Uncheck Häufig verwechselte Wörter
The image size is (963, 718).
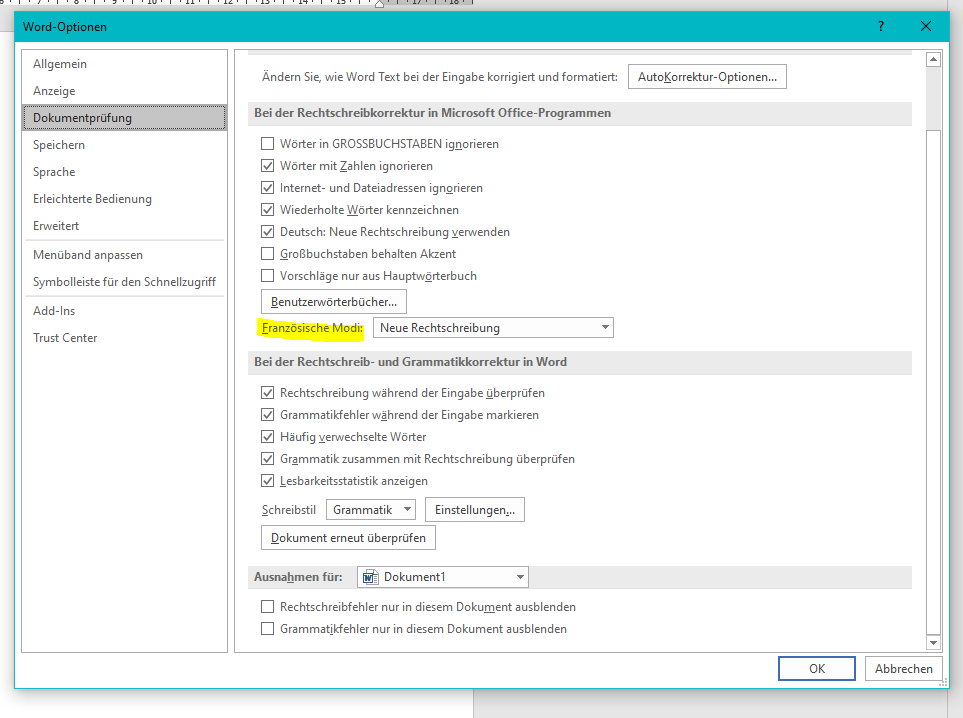point(267,437)
